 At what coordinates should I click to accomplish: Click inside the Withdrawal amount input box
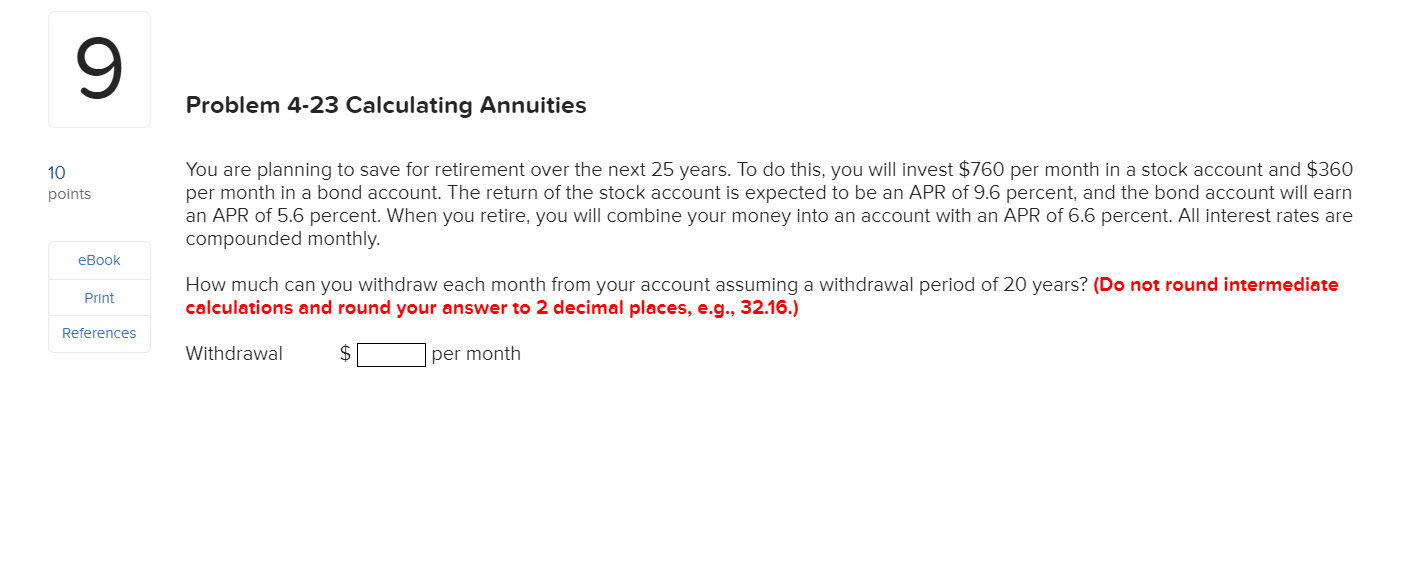coord(391,354)
